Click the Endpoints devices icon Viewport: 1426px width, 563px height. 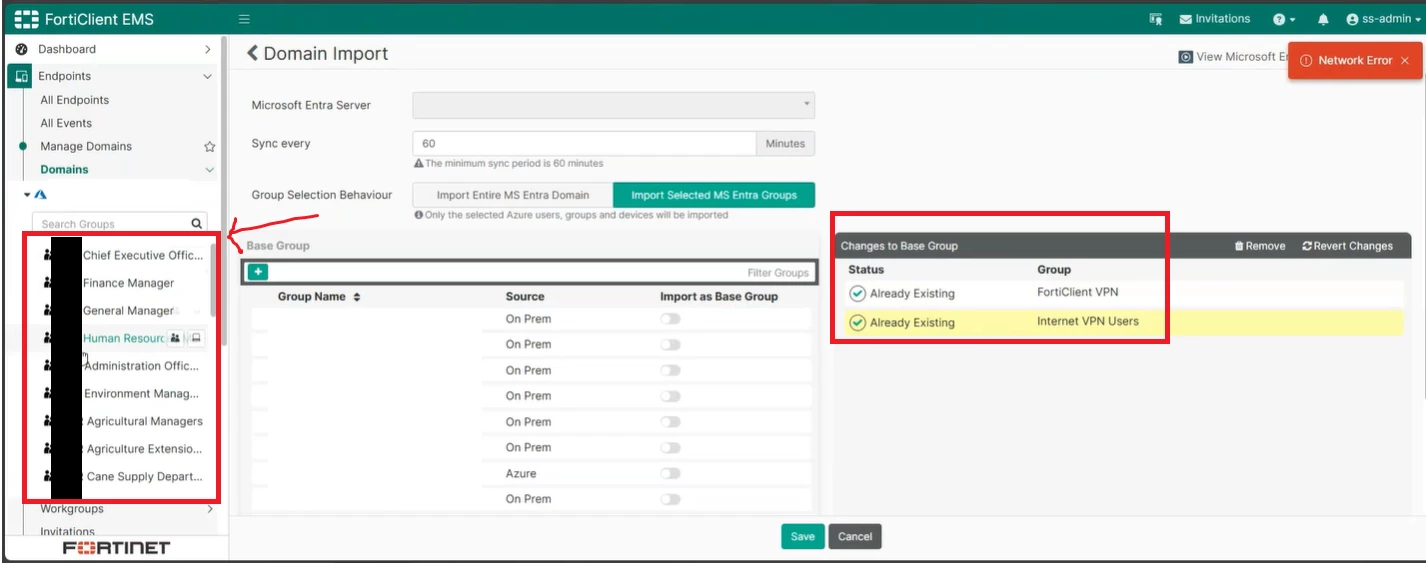click(22, 76)
